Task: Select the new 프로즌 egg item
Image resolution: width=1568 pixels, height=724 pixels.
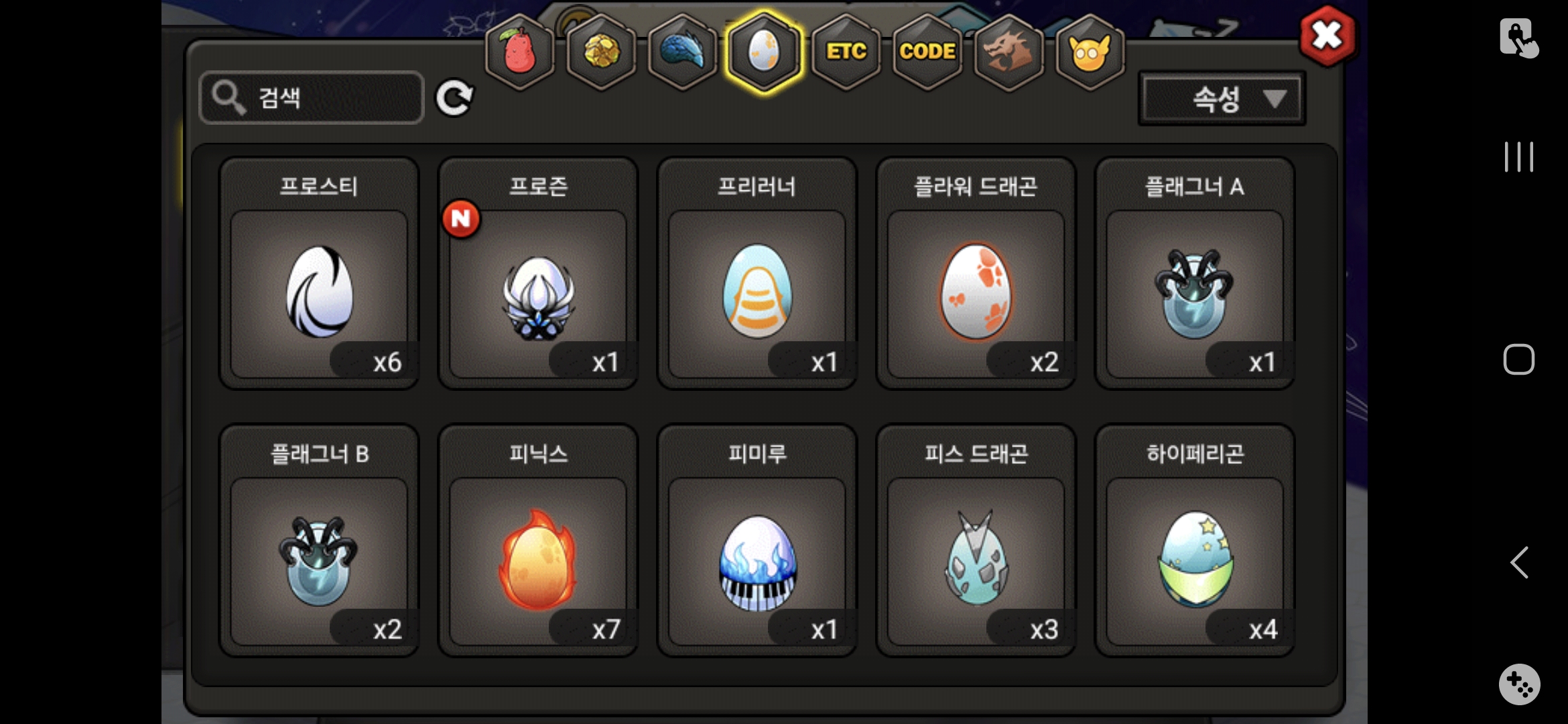Action: (x=538, y=274)
